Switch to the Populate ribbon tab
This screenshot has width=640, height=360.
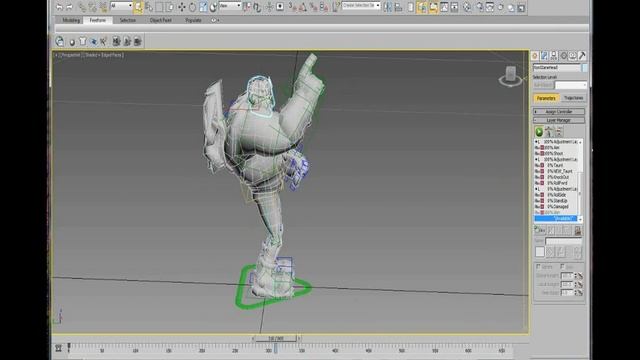193,20
